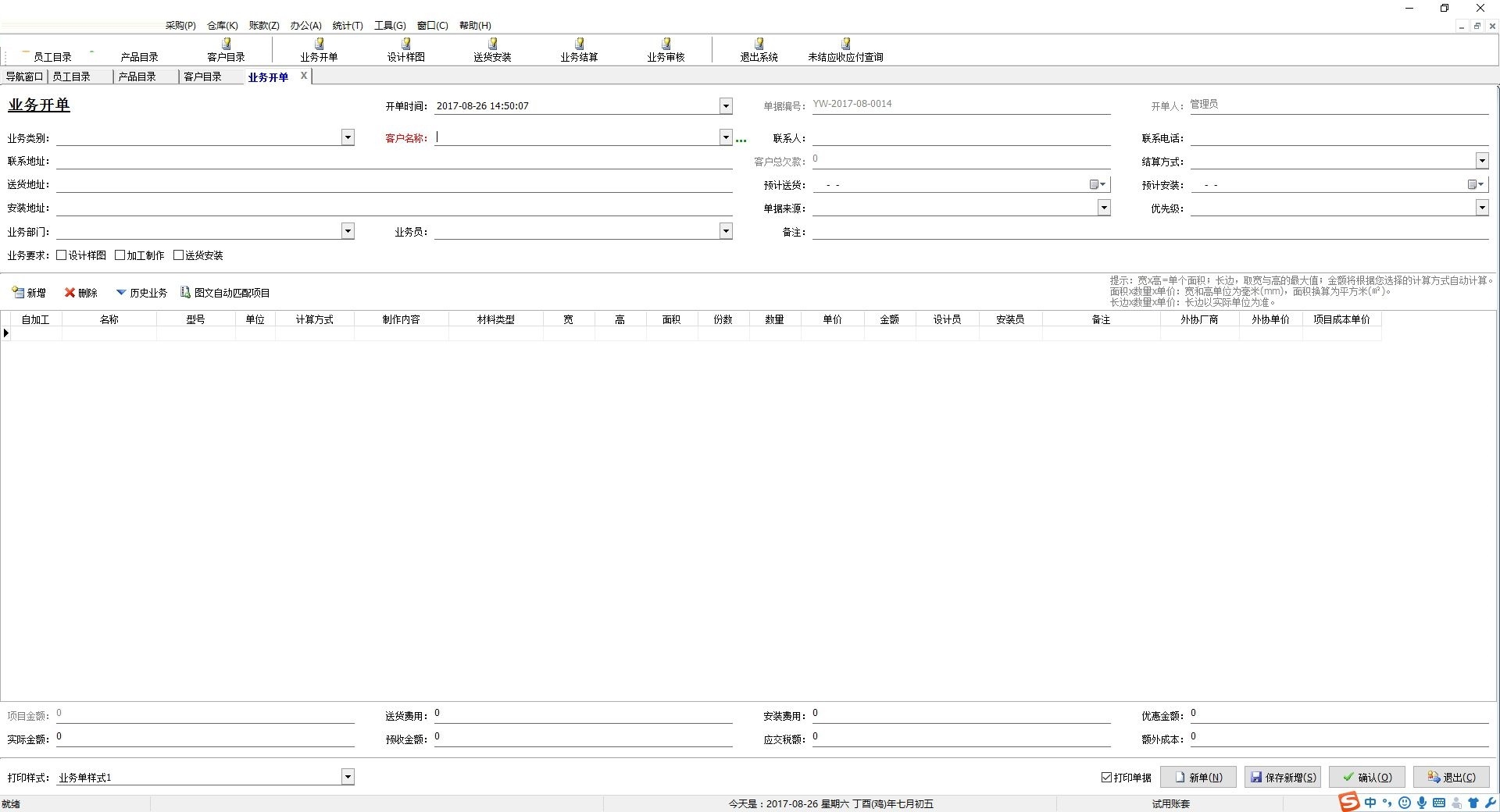Check the 设计样图 checkbox

click(x=61, y=255)
